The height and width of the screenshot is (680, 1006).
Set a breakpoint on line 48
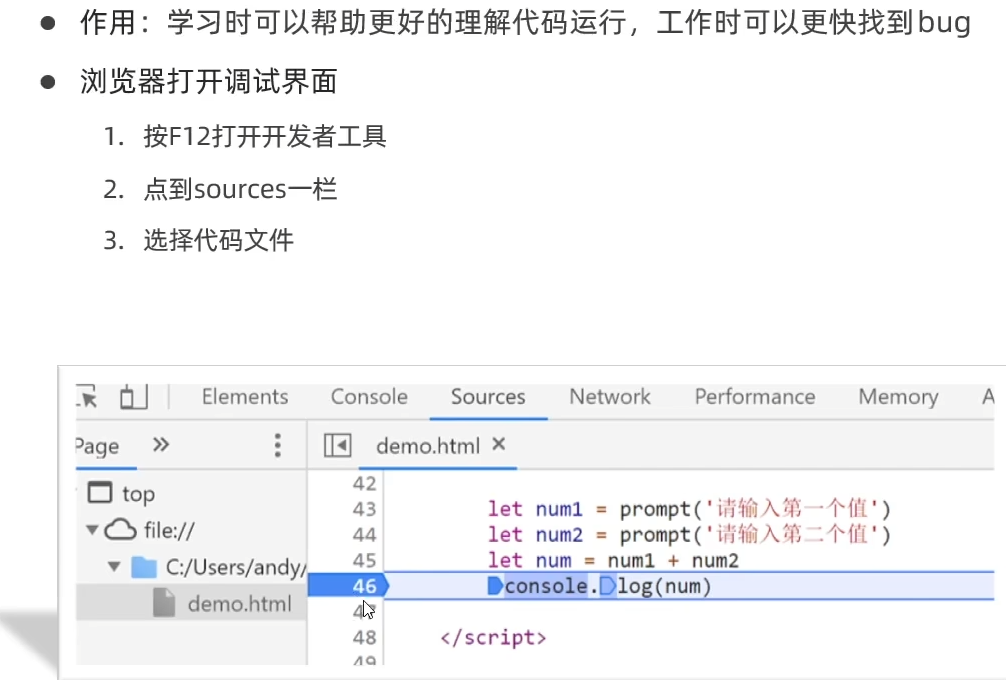[364, 637]
